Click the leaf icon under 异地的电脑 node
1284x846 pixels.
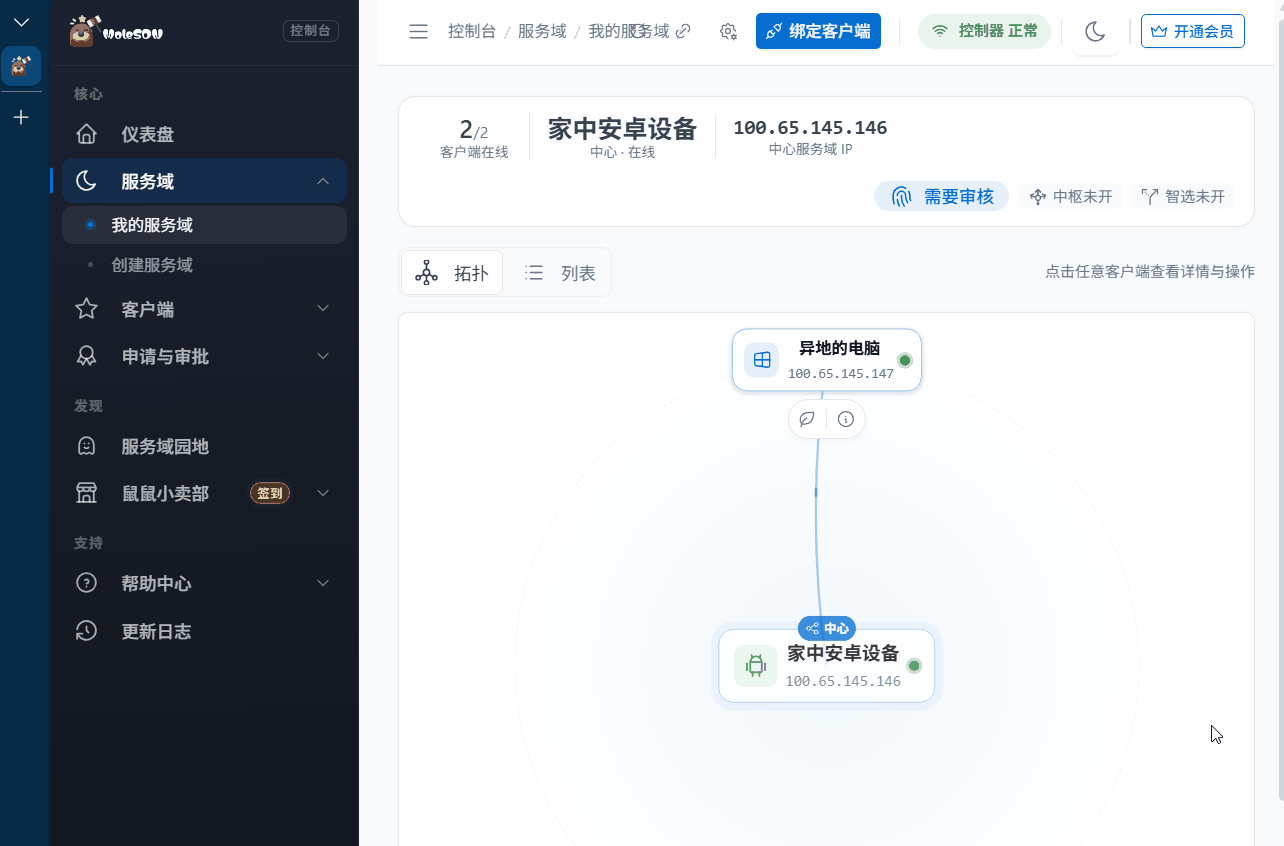pos(807,419)
